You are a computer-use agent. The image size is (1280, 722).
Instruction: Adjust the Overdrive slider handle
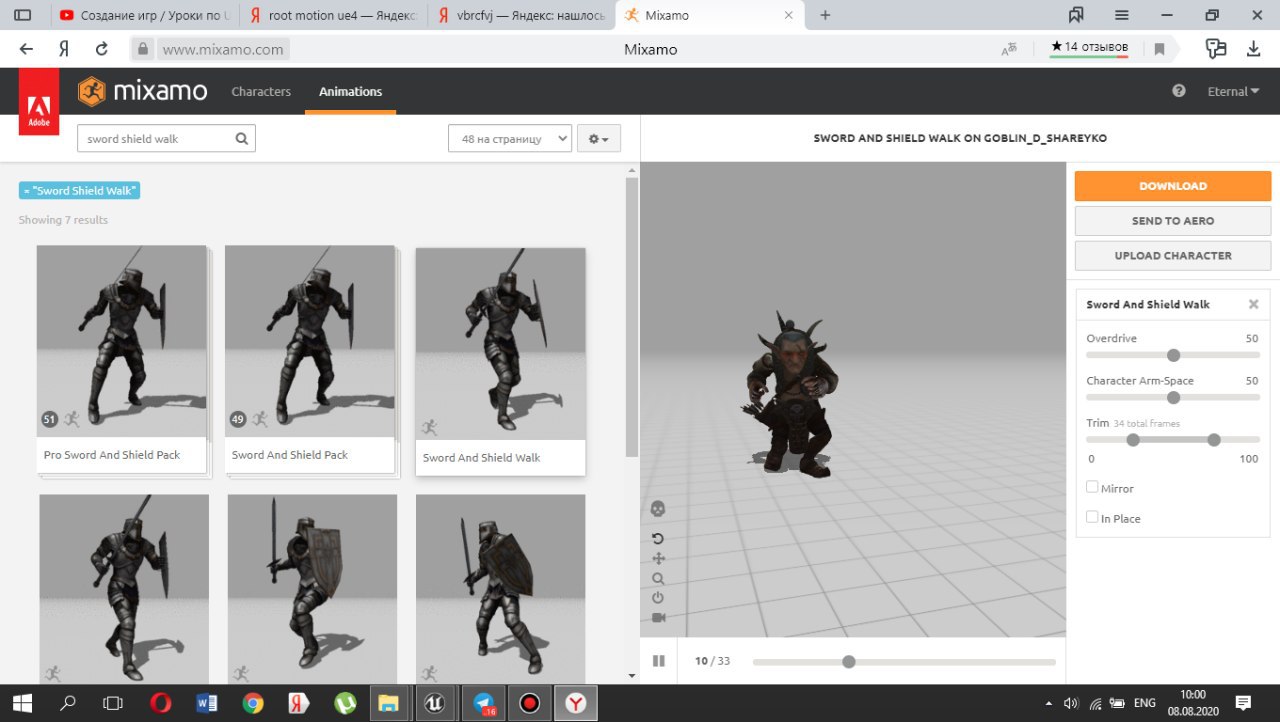pyautogui.click(x=1174, y=355)
